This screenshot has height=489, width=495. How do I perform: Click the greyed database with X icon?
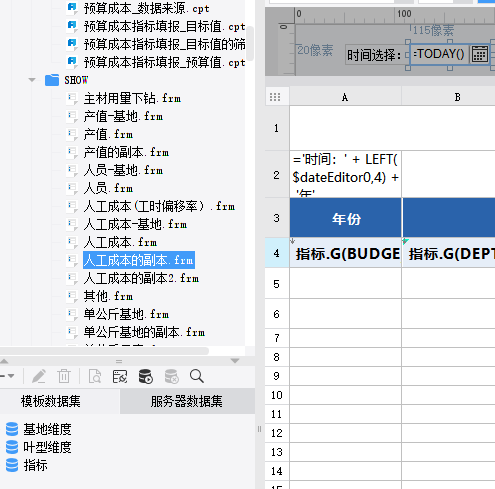pos(172,376)
